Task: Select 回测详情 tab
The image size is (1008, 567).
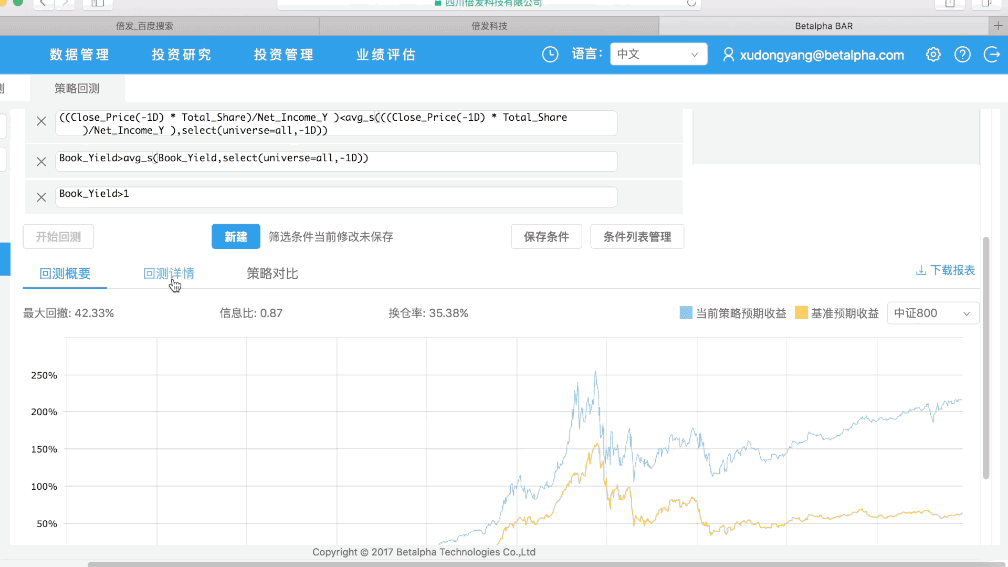Action: click(x=168, y=273)
